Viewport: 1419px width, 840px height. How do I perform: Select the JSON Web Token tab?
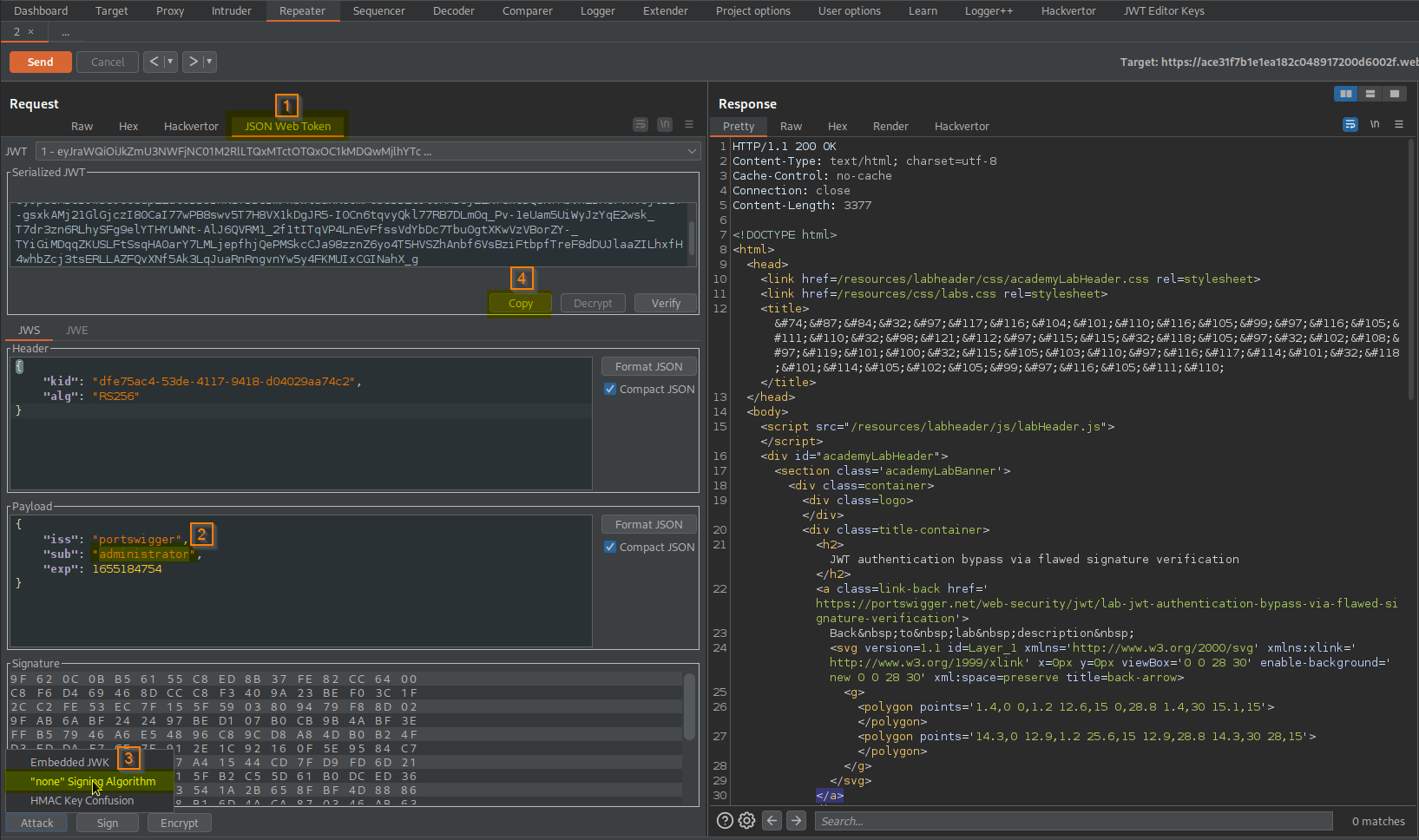pos(287,126)
